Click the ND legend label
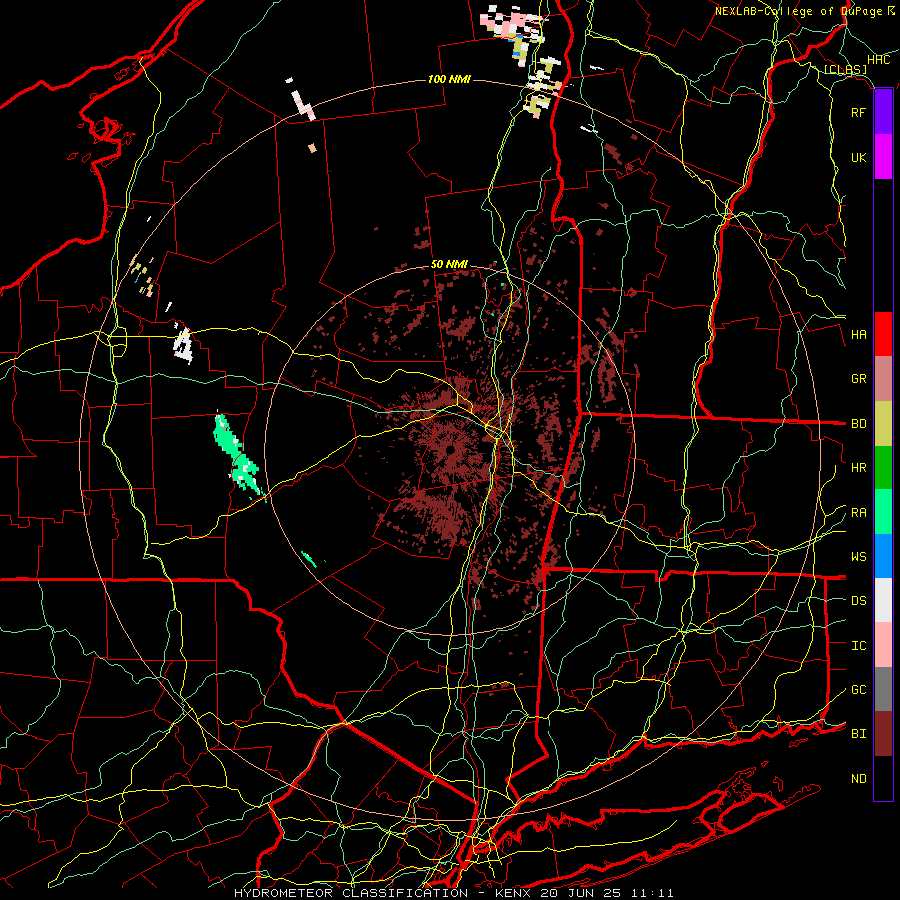Screen dimensions: 900x900 click(858, 779)
